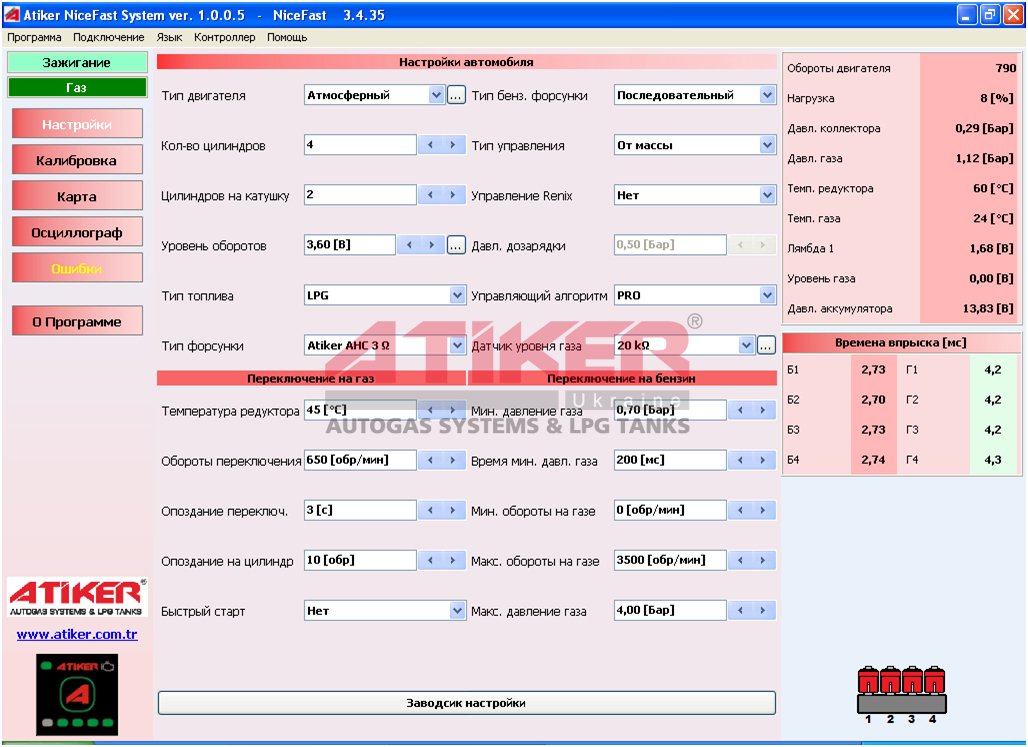This screenshot has width=1028, height=747.
Task: Click Температура редуктора 45 °C field
Action: [360, 410]
